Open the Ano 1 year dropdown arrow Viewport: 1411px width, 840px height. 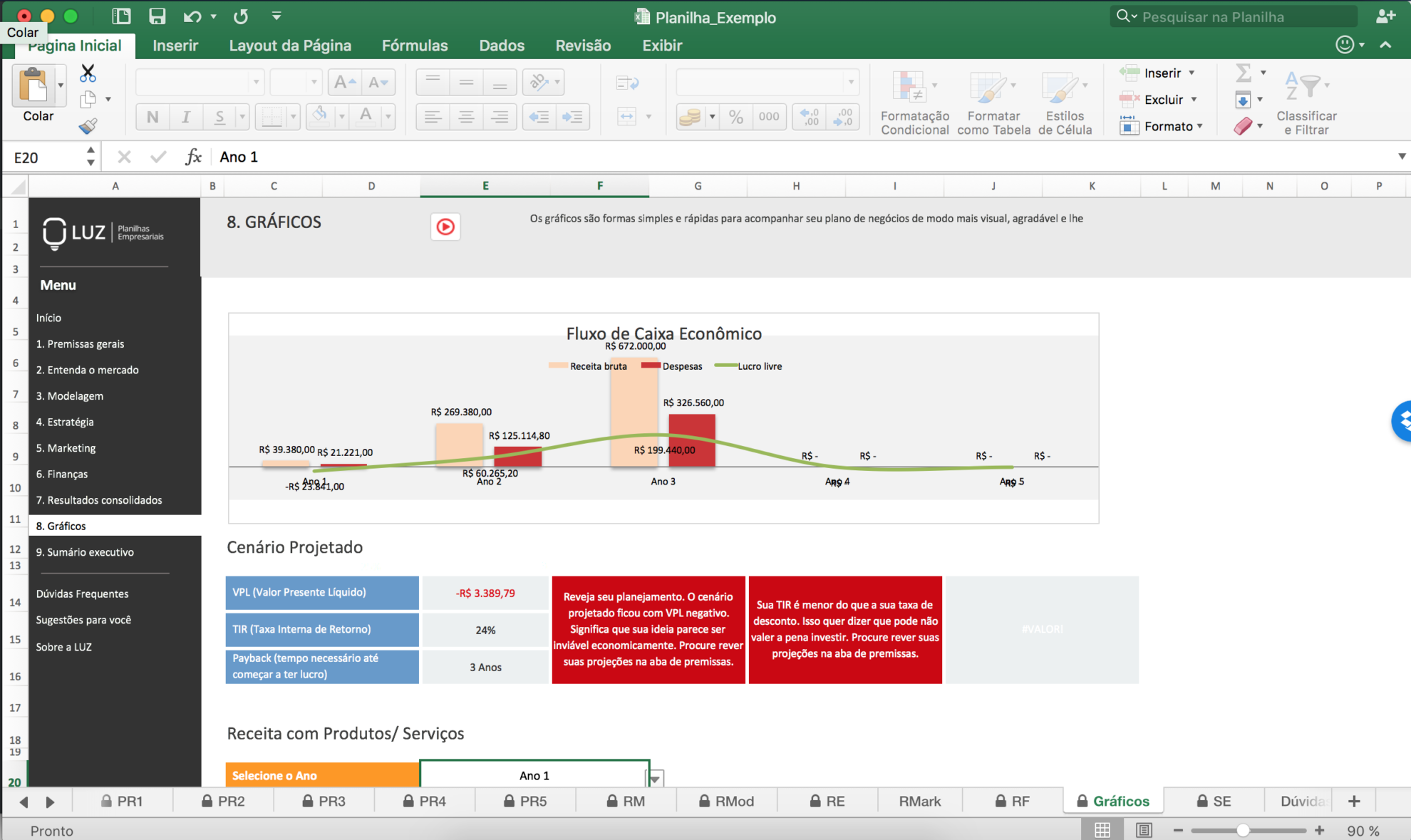655,778
